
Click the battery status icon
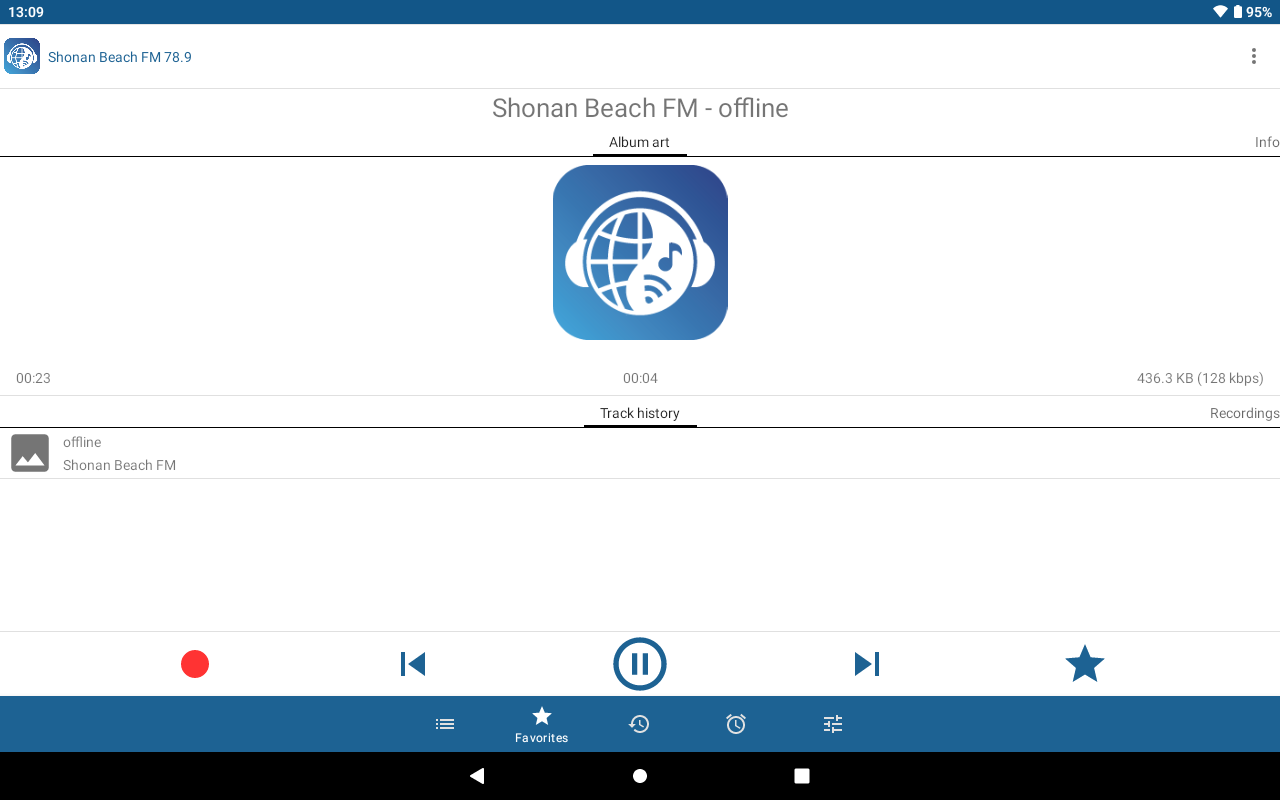click(1238, 12)
